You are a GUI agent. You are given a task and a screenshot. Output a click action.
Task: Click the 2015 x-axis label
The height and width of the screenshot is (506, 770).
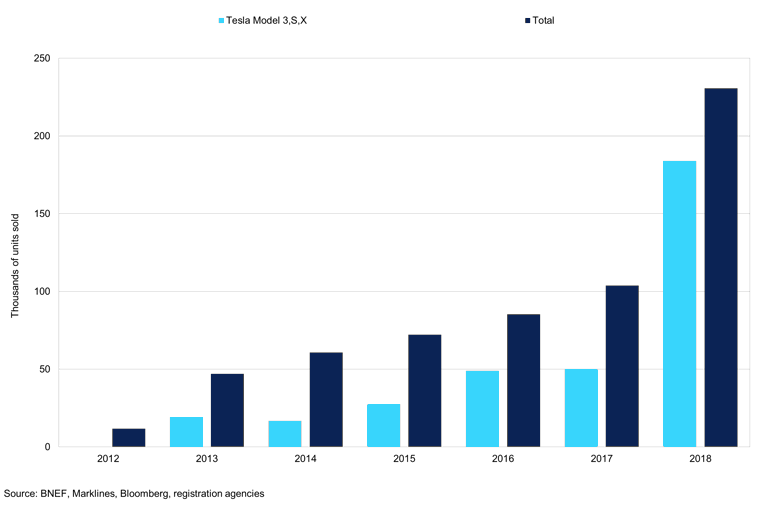(404, 459)
